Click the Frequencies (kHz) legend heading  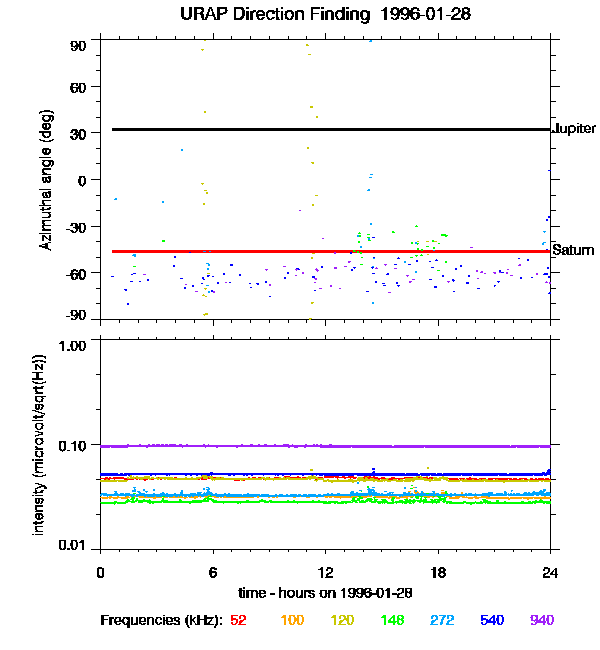(x=162, y=620)
